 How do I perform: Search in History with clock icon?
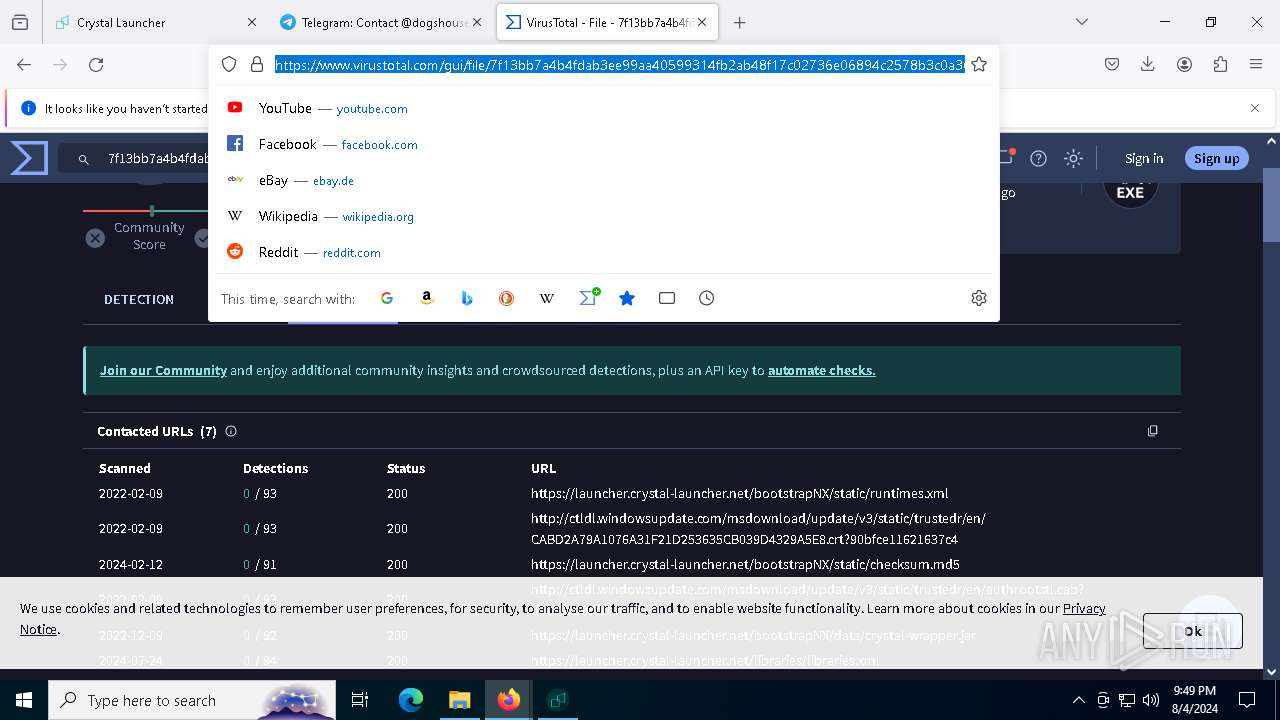707,298
